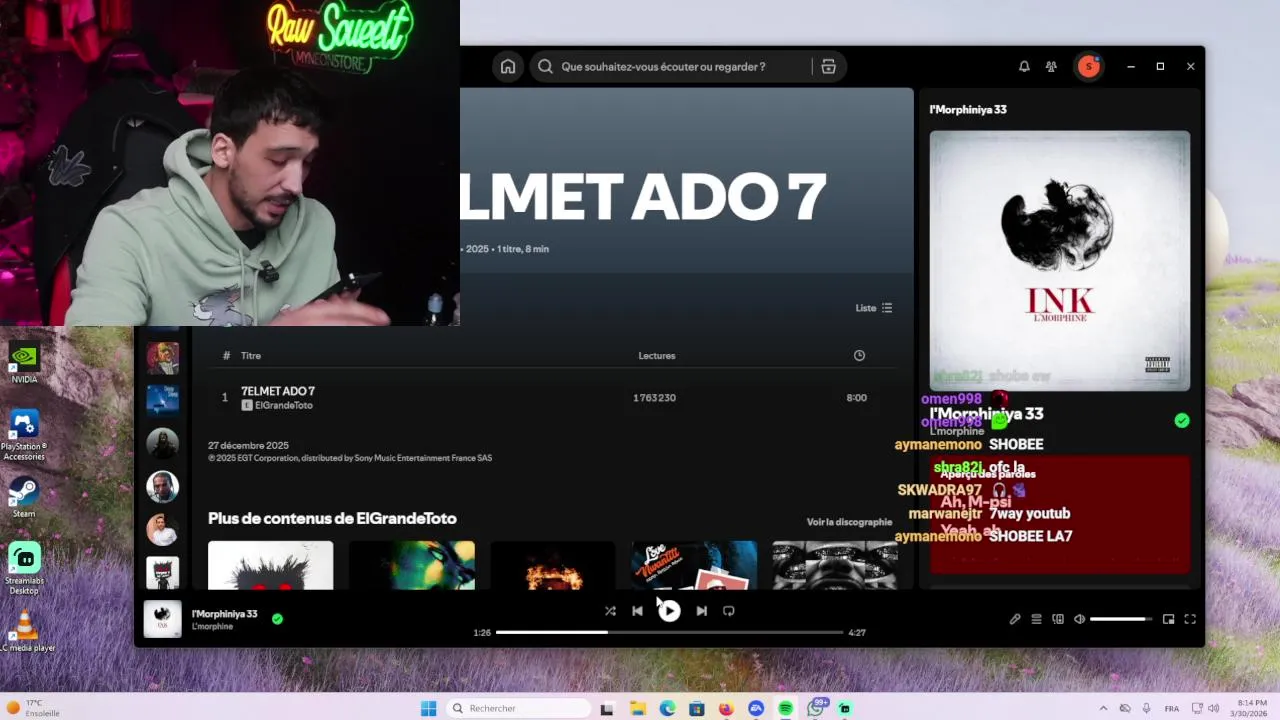Skip to the next track
Screen dimensions: 1280x720
701,611
